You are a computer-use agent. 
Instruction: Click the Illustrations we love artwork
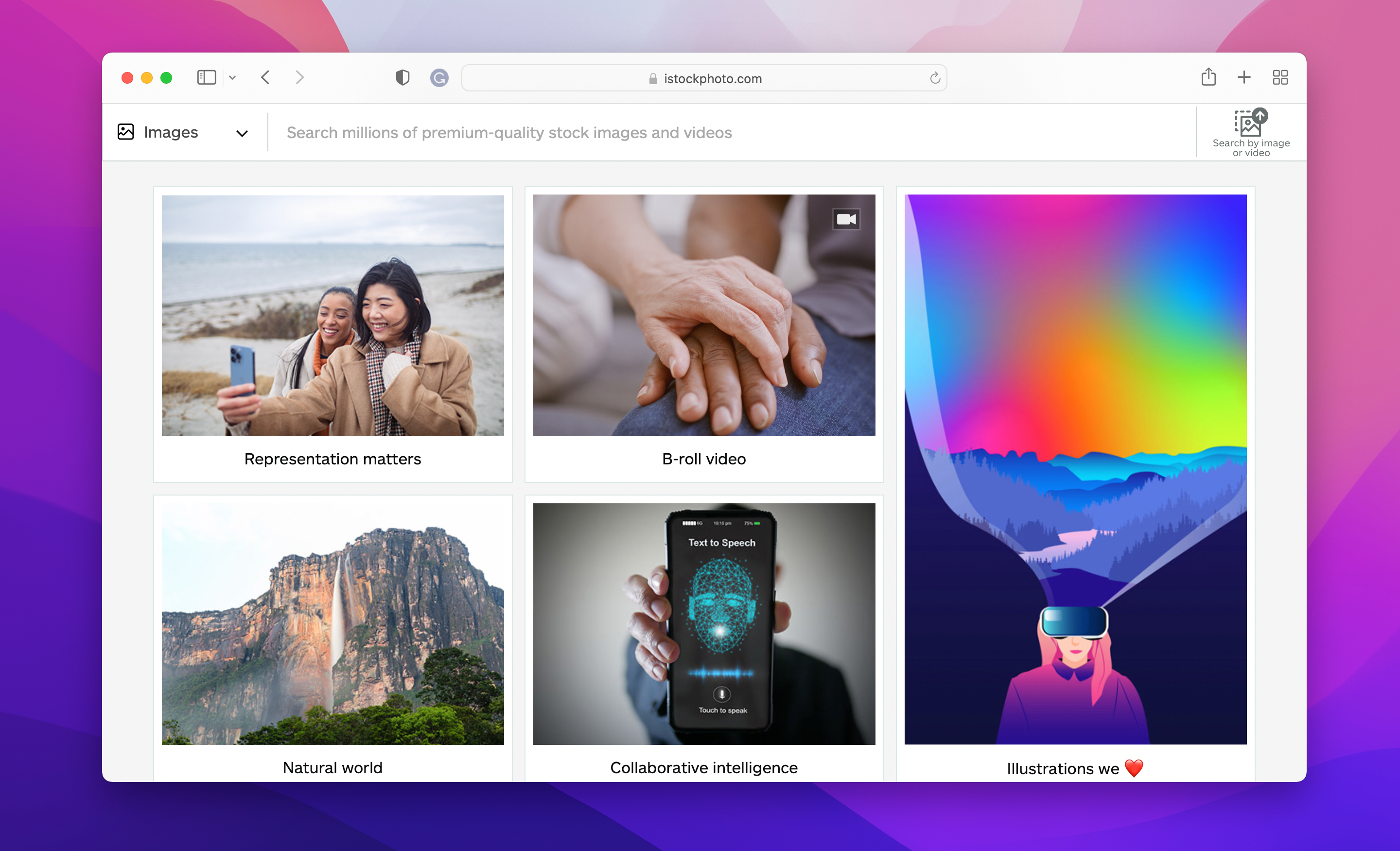(1075, 468)
